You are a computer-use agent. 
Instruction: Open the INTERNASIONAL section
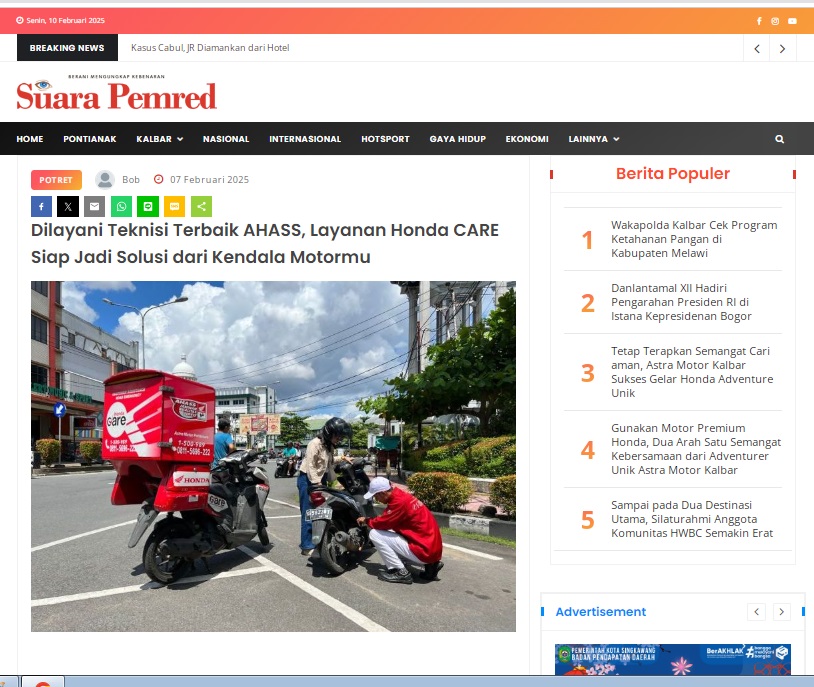coord(305,139)
